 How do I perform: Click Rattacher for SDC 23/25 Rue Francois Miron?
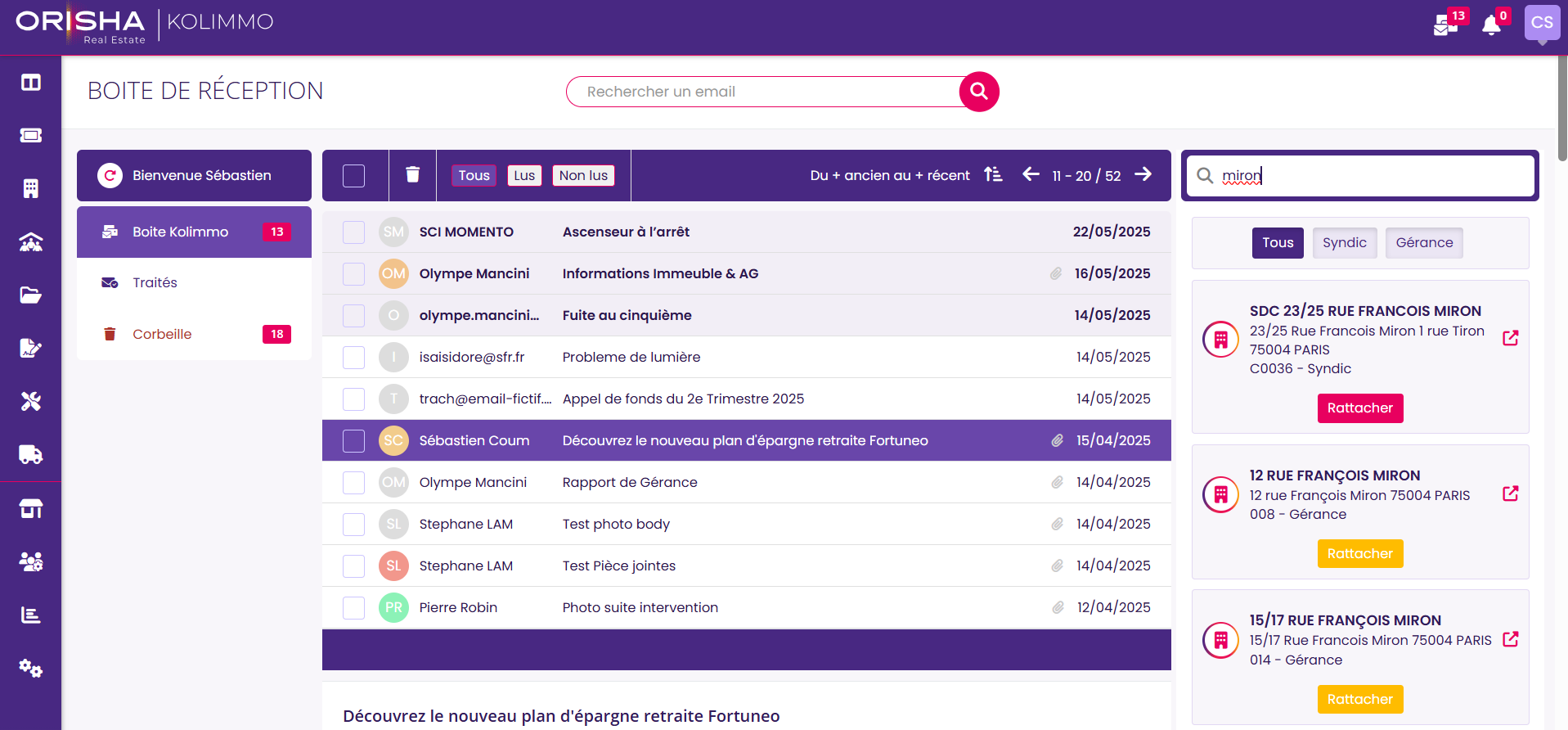1360,408
